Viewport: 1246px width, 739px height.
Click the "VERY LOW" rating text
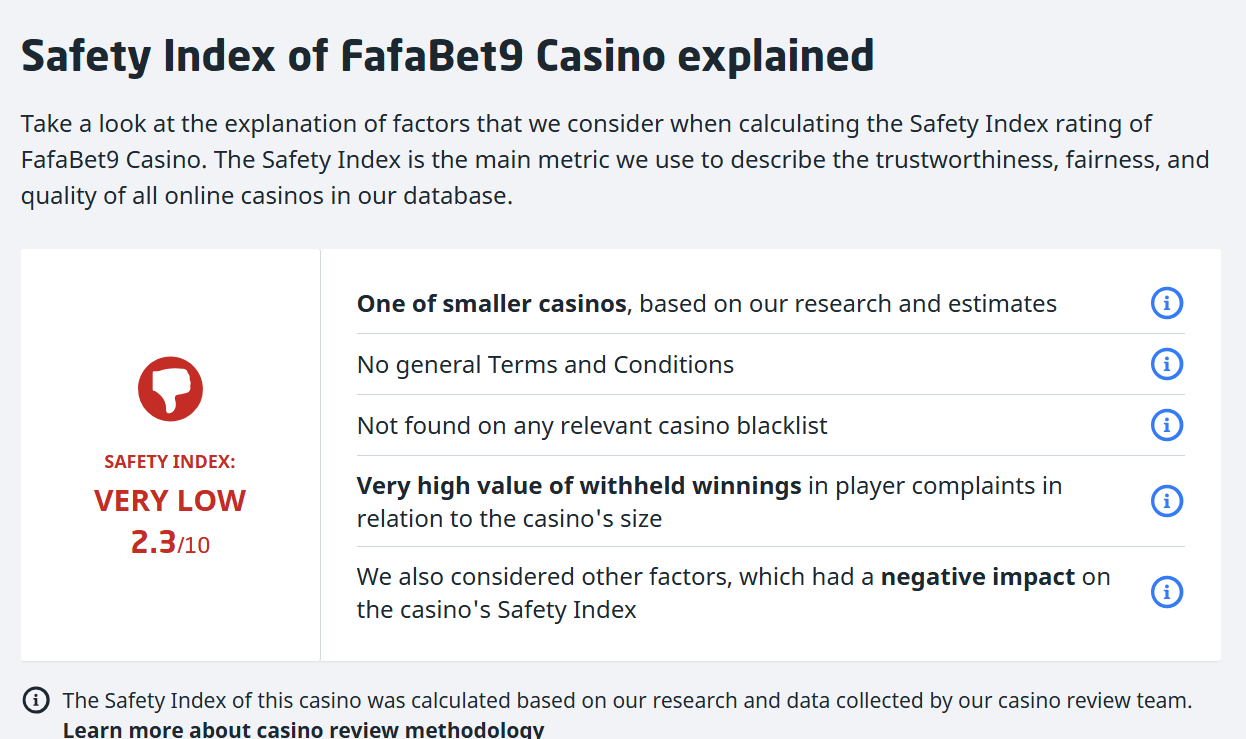click(x=170, y=500)
